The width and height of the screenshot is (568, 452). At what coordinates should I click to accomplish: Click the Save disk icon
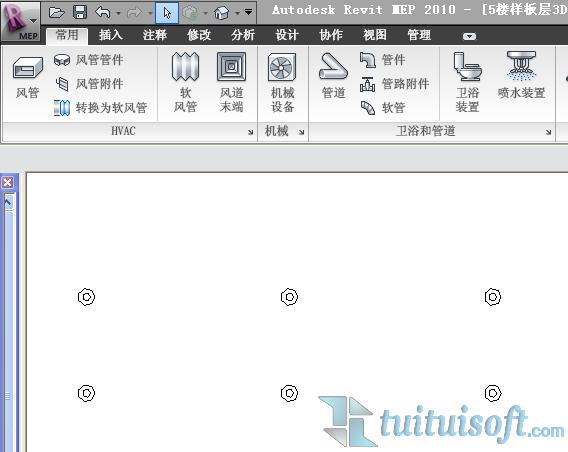[80, 13]
